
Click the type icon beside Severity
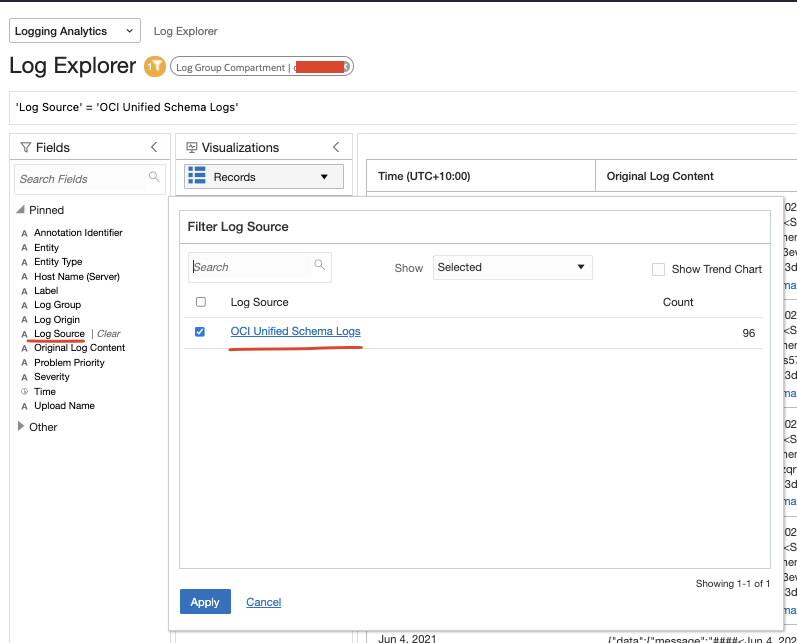[x=24, y=377]
